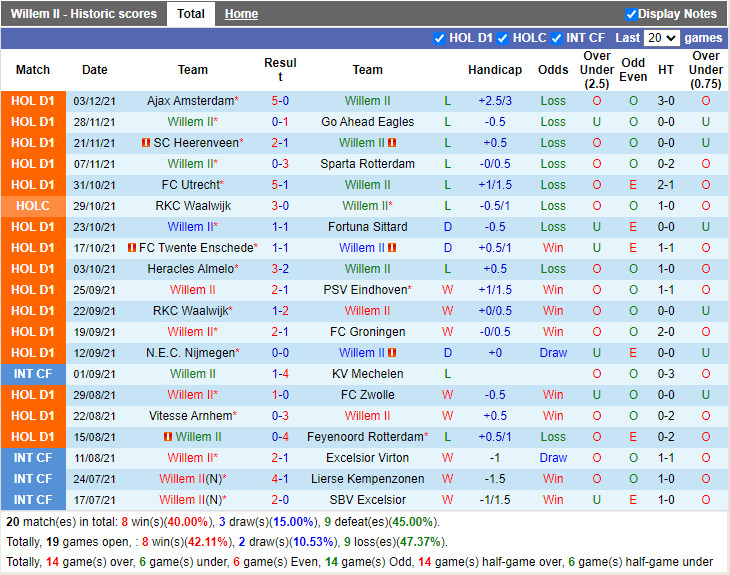The width and height of the screenshot is (730, 575).
Task: Click Vitesse Arnhem team name
Action: click(190, 416)
